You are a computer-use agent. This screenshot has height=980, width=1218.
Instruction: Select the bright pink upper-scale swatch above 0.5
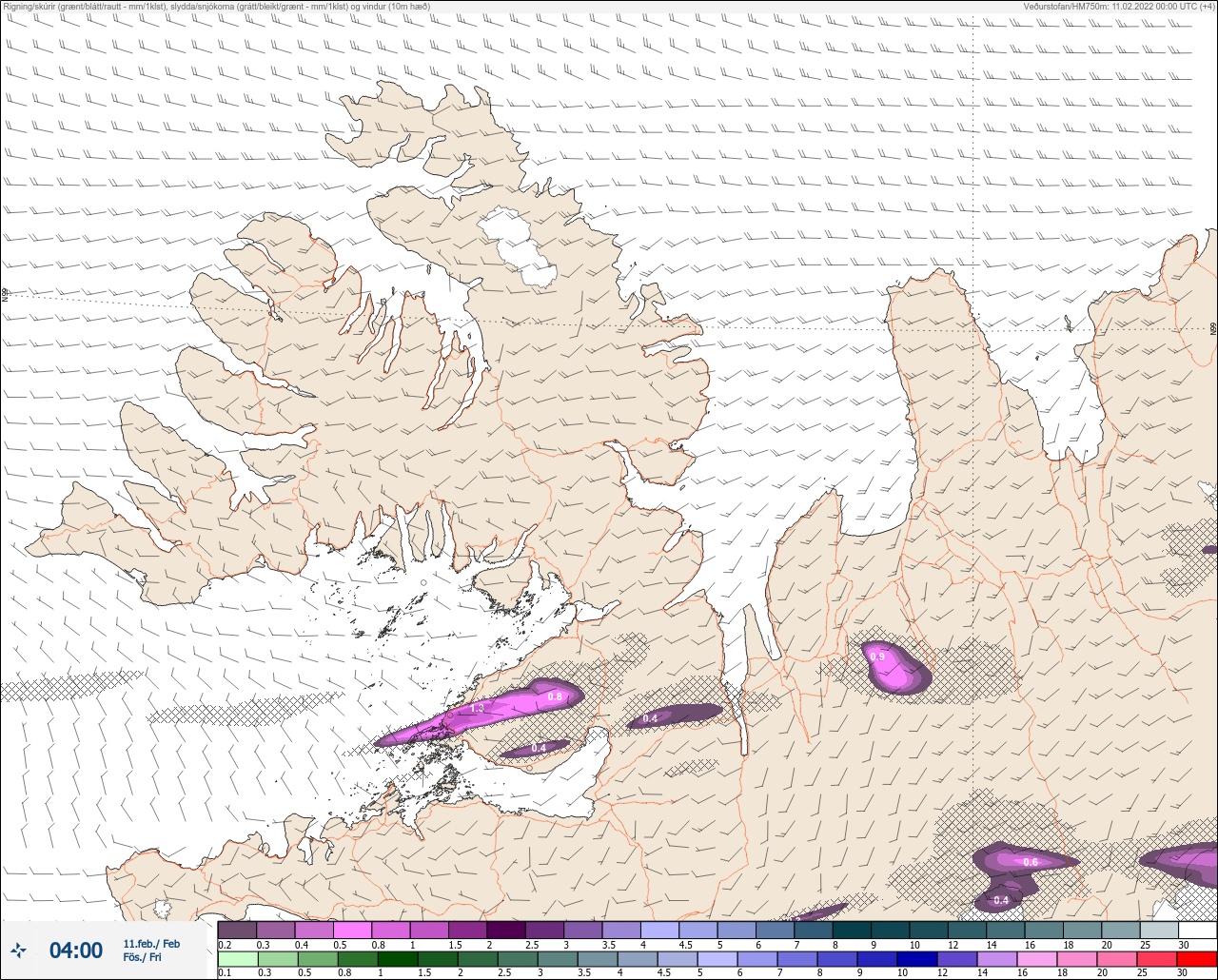coord(352,930)
